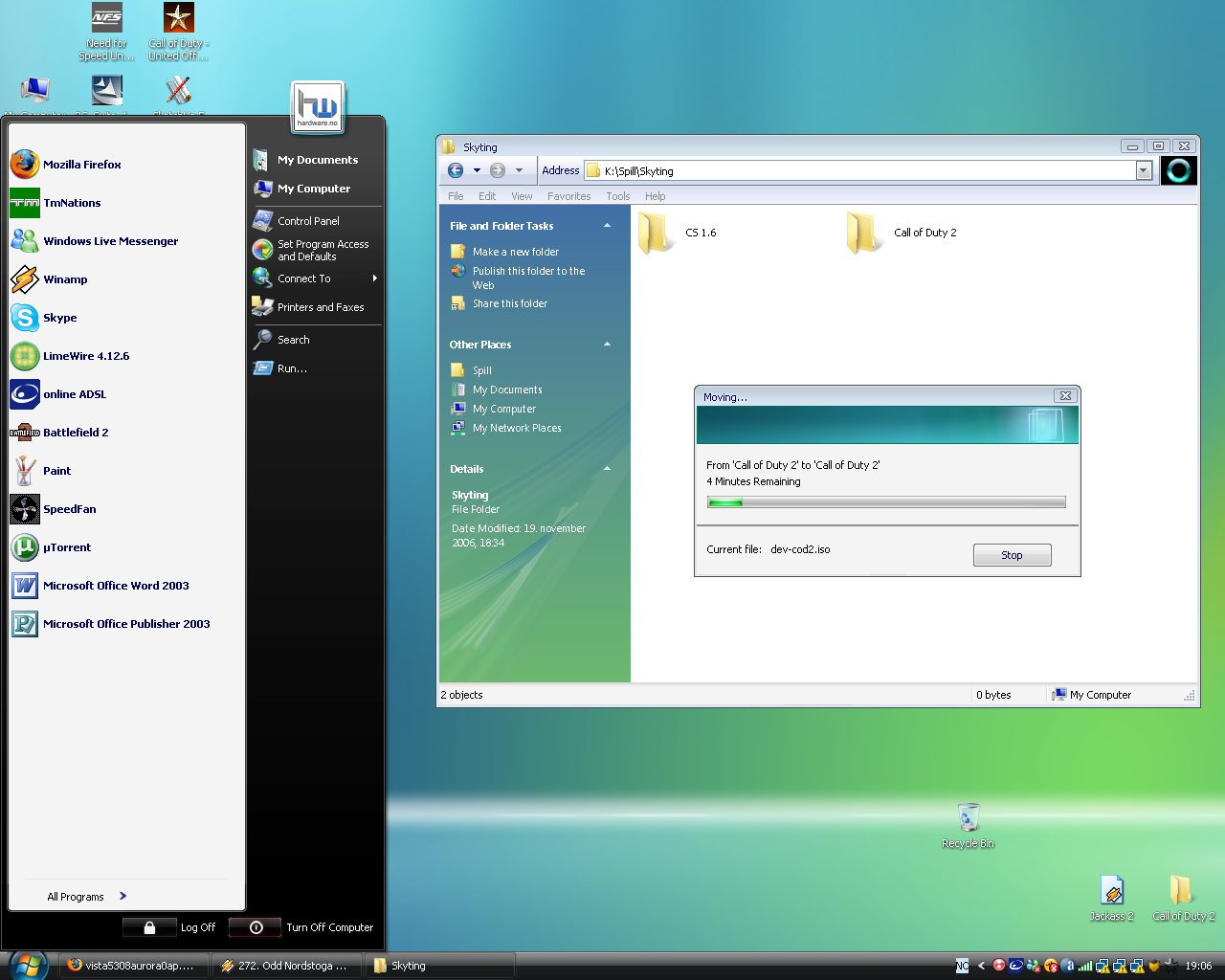Viewport: 1225px width, 980px height.
Task: Open the Tools menu
Action: (x=618, y=196)
